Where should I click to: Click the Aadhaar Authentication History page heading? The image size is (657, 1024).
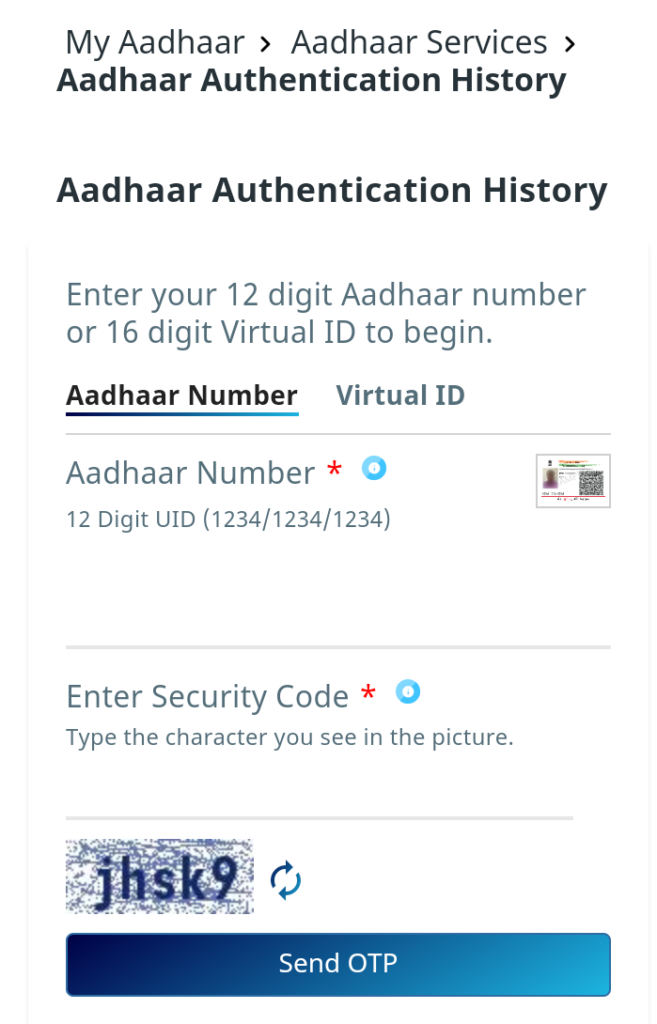coord(332,191)
